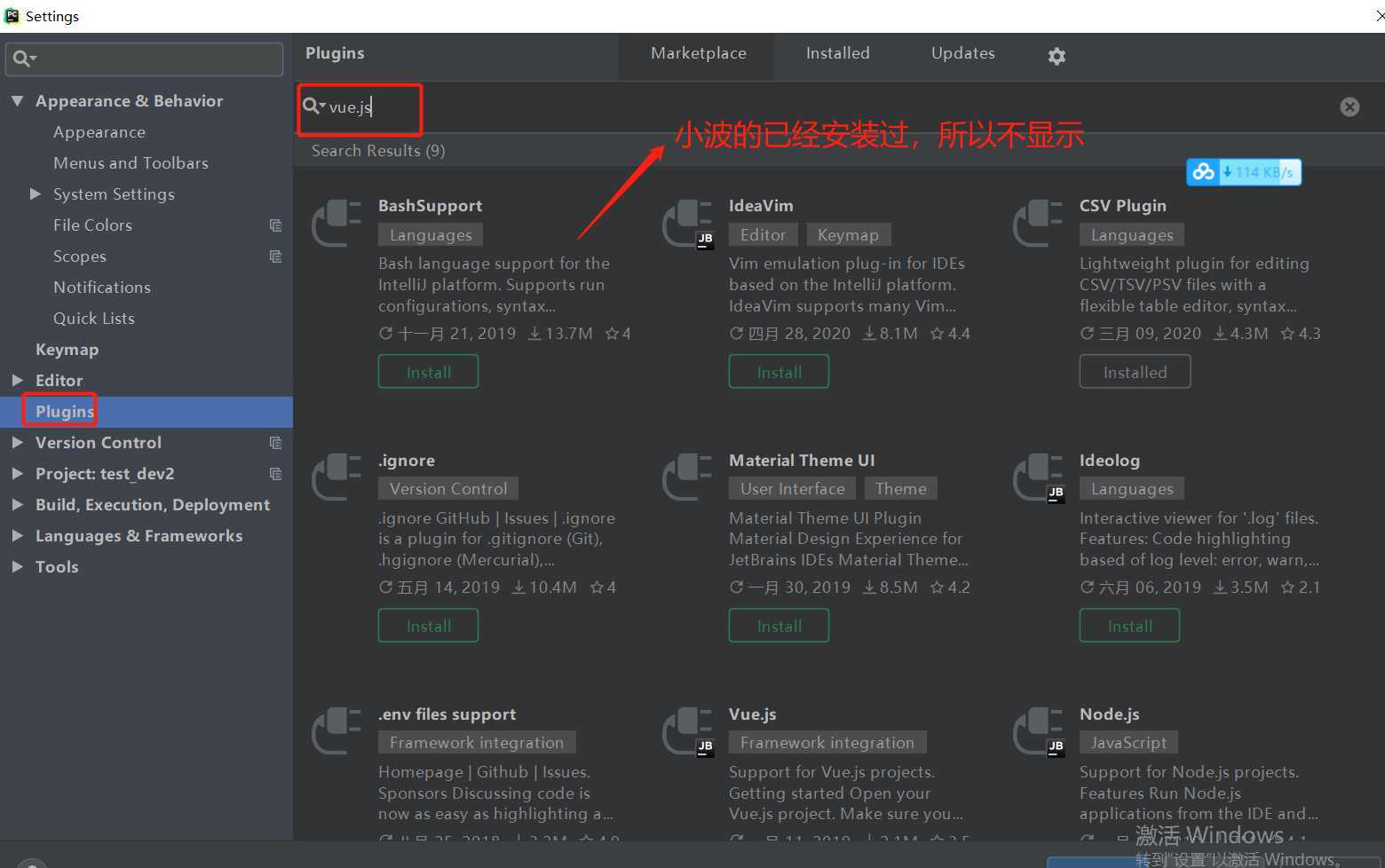Click the Editor tag under IdeaVim
The width and height of the screenshot is (1385, 868).
click(x=763, y=235)
